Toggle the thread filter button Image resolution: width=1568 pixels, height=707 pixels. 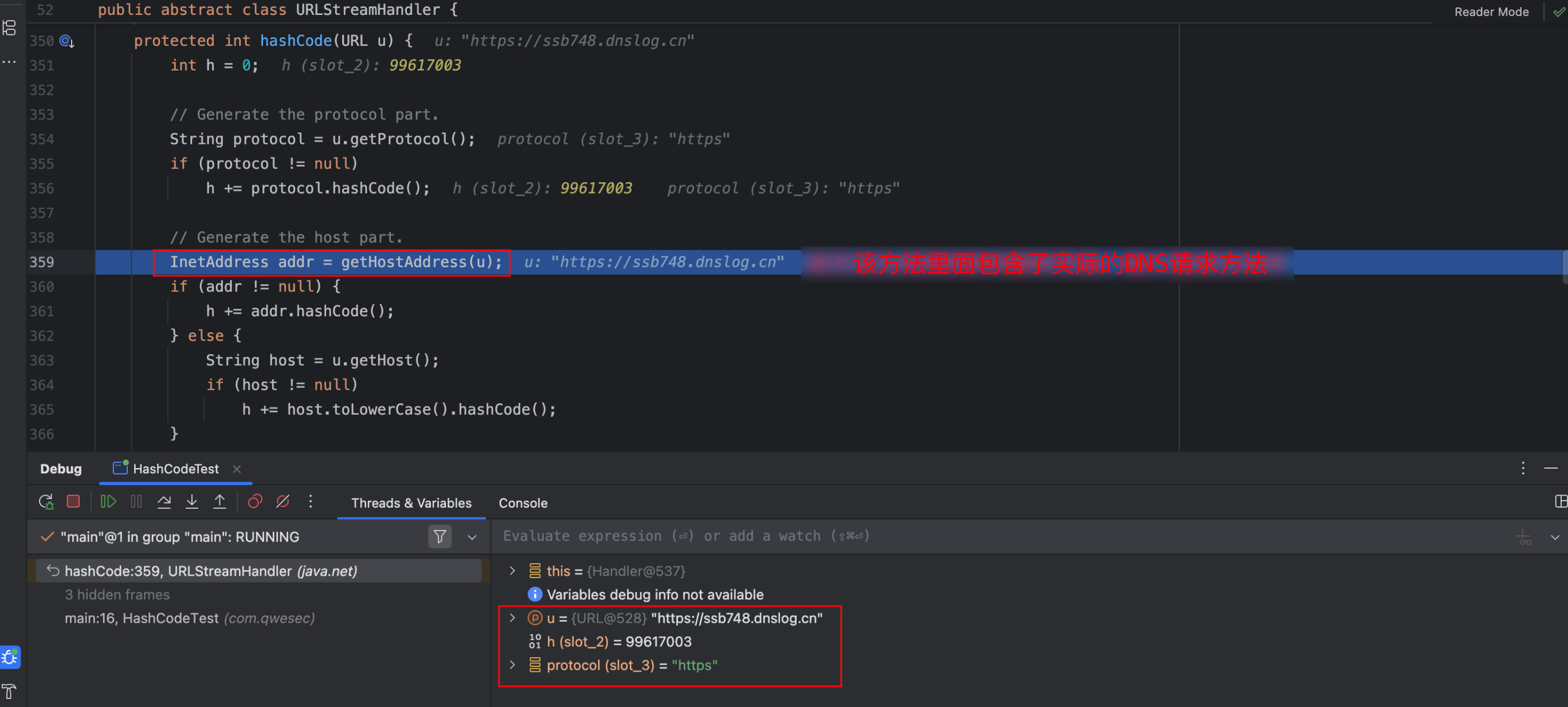point(440,537)
